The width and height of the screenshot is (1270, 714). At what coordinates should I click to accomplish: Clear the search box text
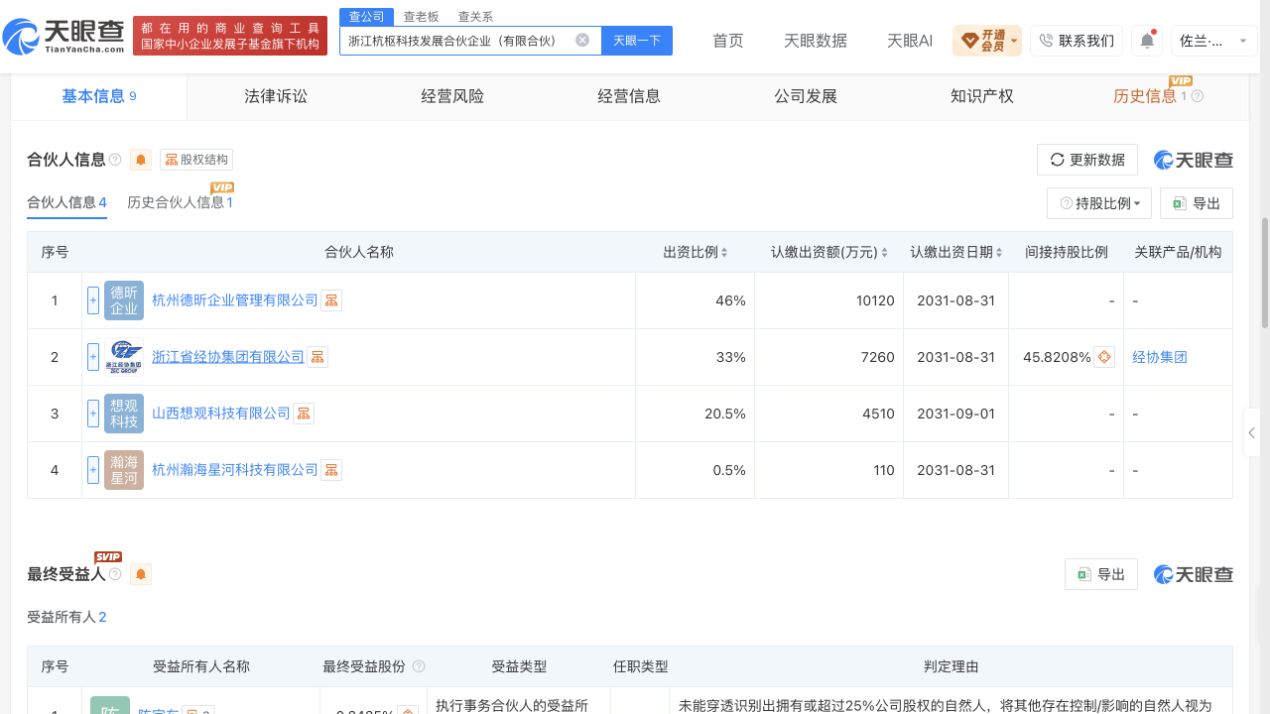point(582,41)
